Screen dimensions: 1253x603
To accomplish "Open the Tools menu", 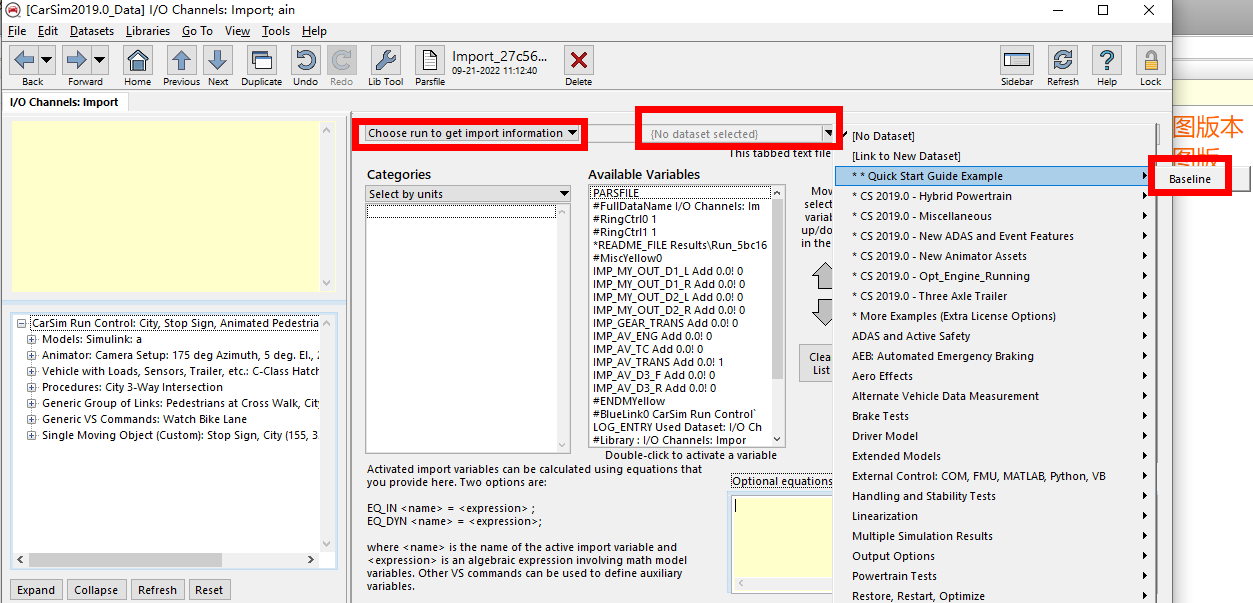I will [x=276, y=31].
